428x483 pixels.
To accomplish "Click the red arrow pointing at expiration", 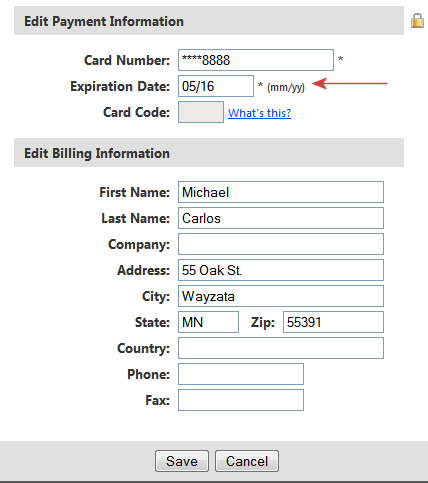I will point(350,83).
